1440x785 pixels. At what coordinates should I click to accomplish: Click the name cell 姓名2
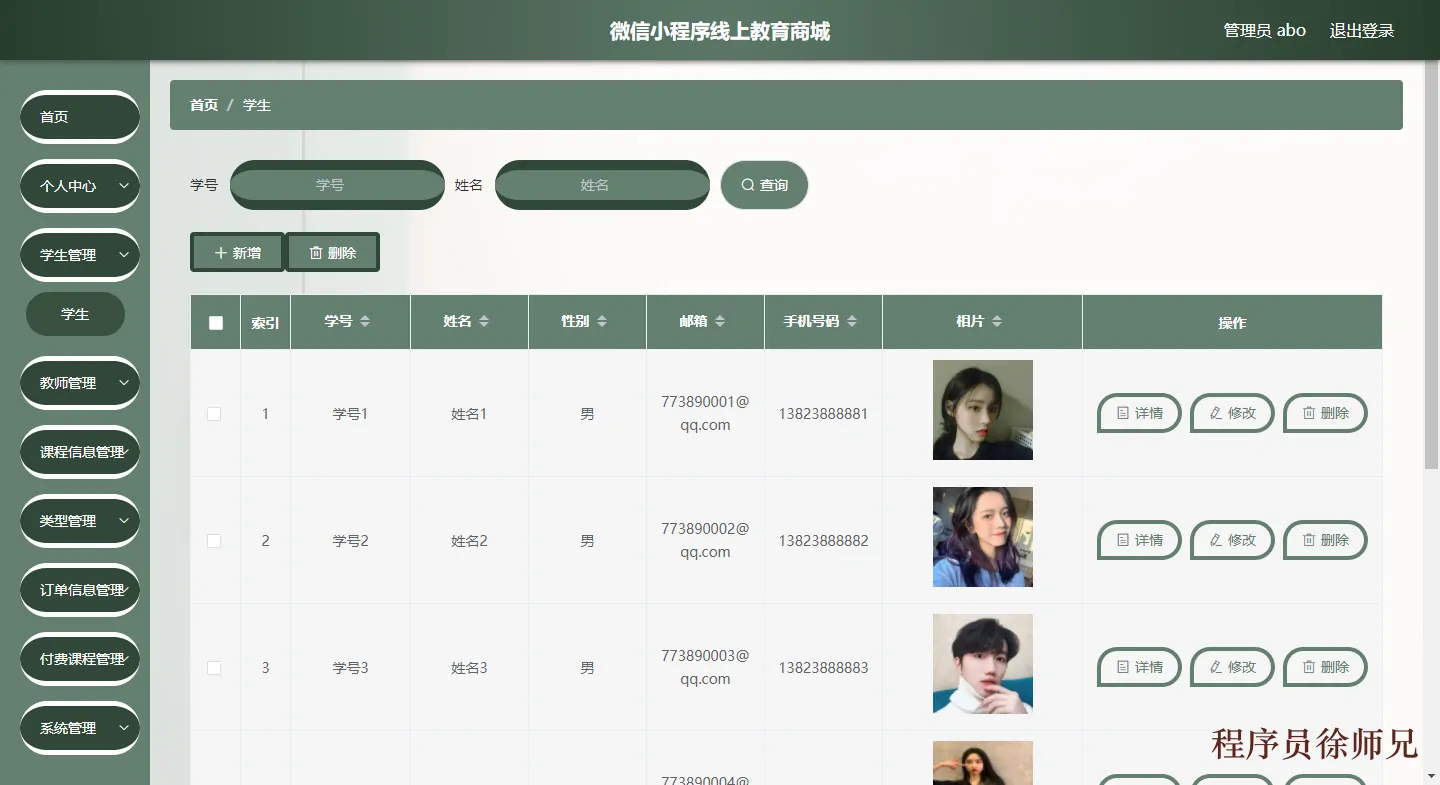[469, 541]
